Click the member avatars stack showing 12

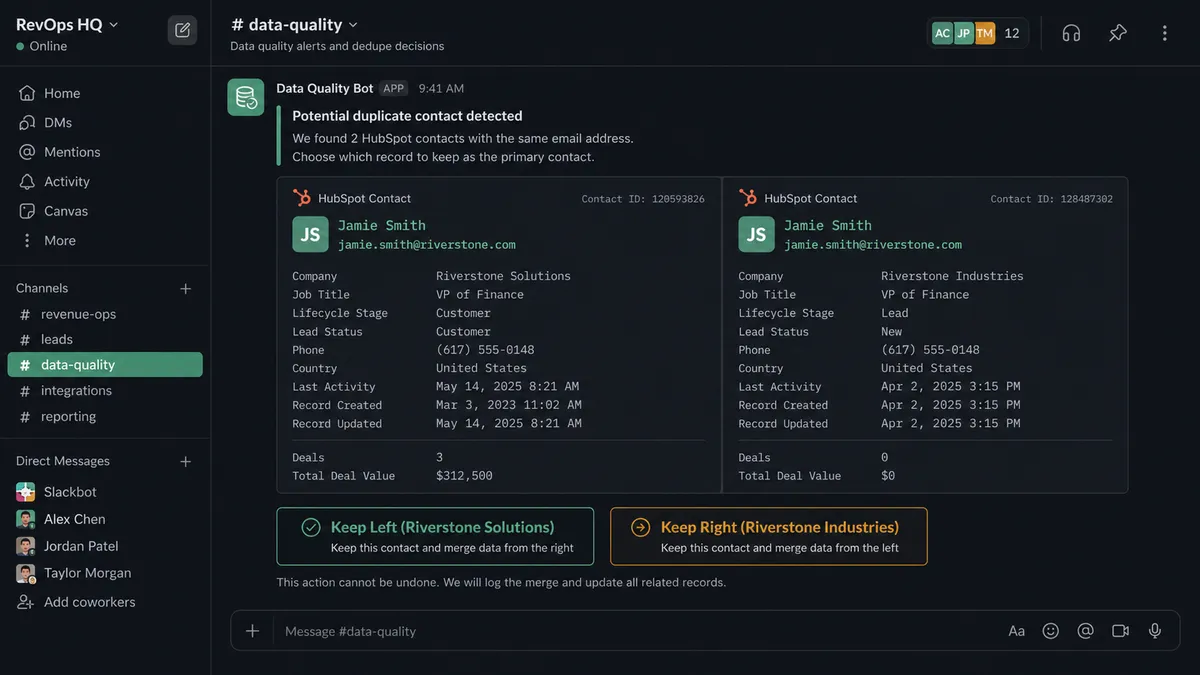[977, 33]
